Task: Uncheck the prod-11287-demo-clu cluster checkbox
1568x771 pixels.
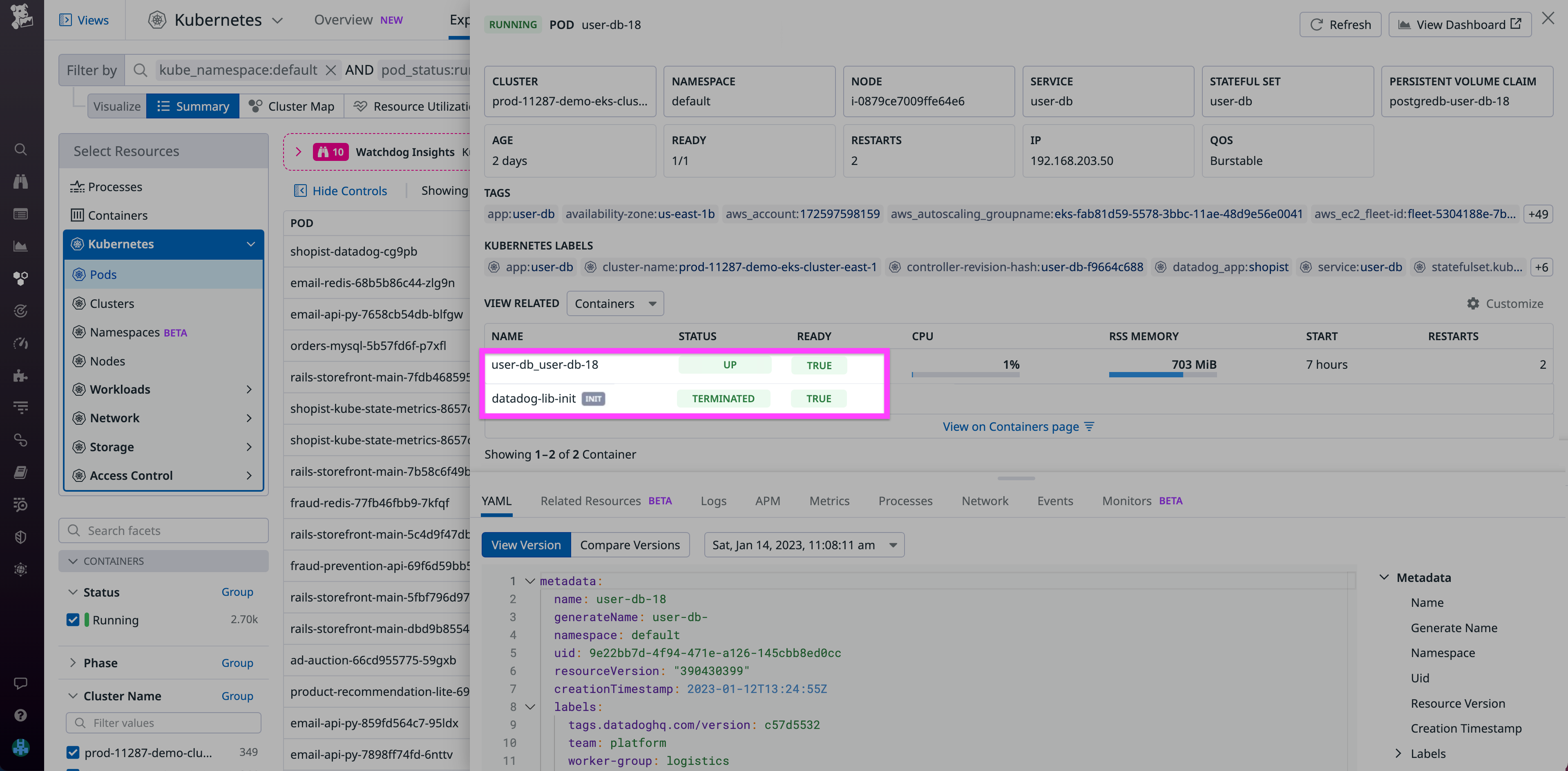Action: (73, 752)
